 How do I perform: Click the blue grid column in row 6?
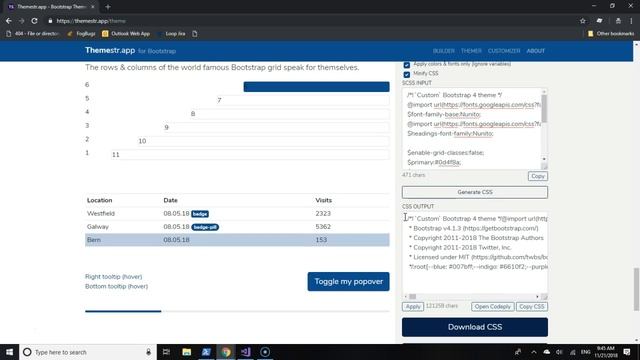point(316,87)
